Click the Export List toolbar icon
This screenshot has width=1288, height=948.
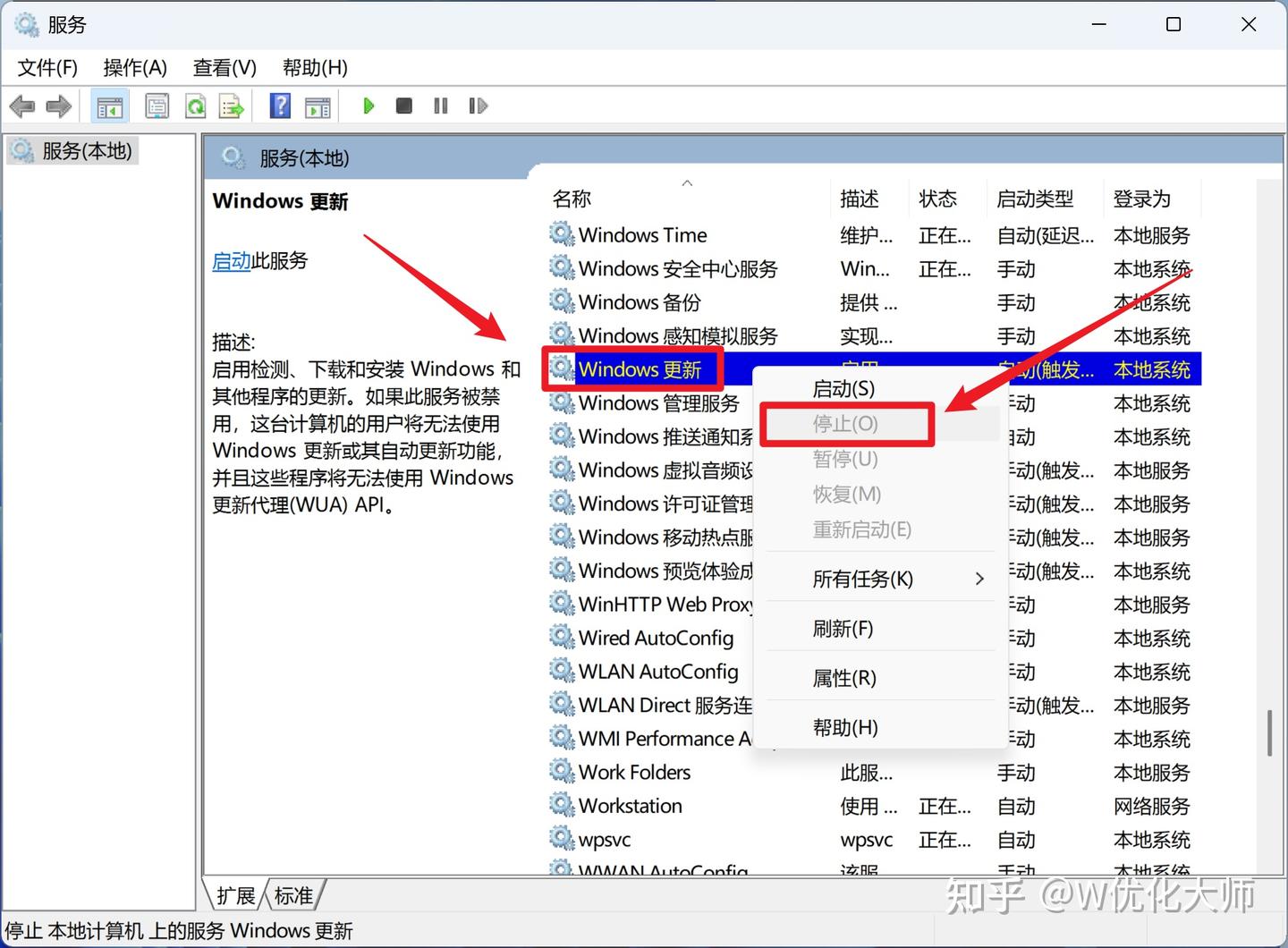point(232,107)
